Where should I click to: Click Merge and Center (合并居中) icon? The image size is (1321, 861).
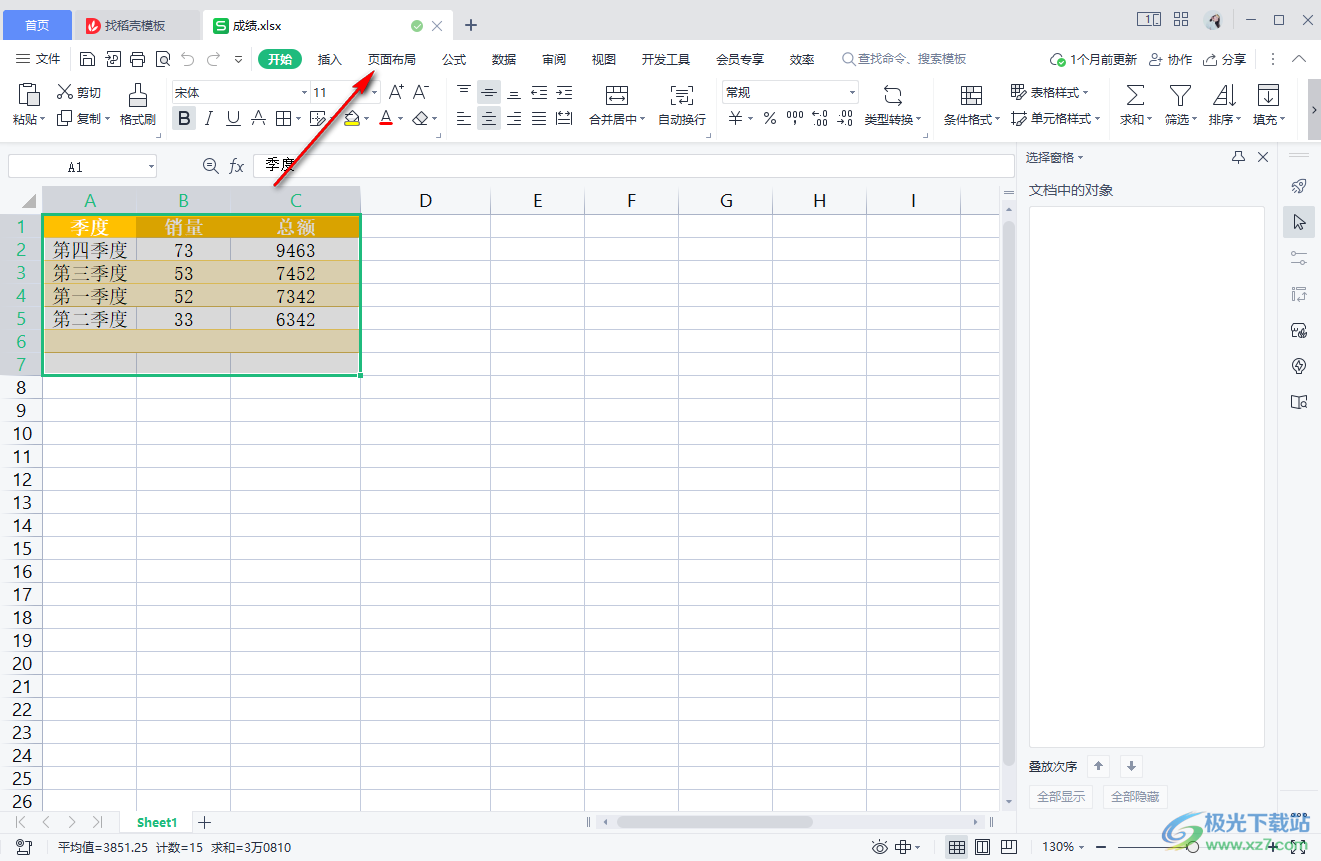(x=617, y=96)
